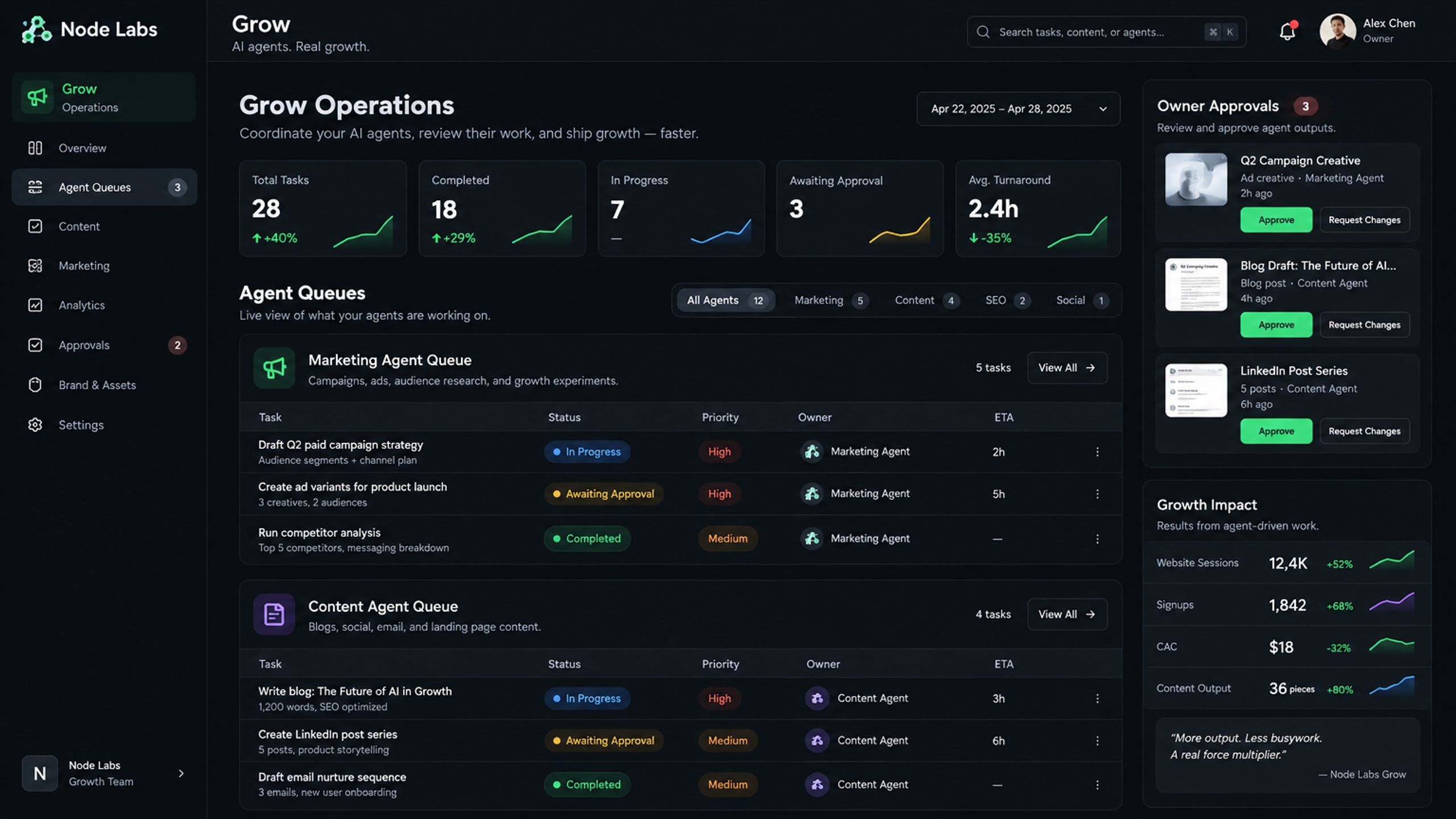Screen dimensions: 1456x819
Task: View all Content Agent Queue tasks
Action: [1067, 614]
